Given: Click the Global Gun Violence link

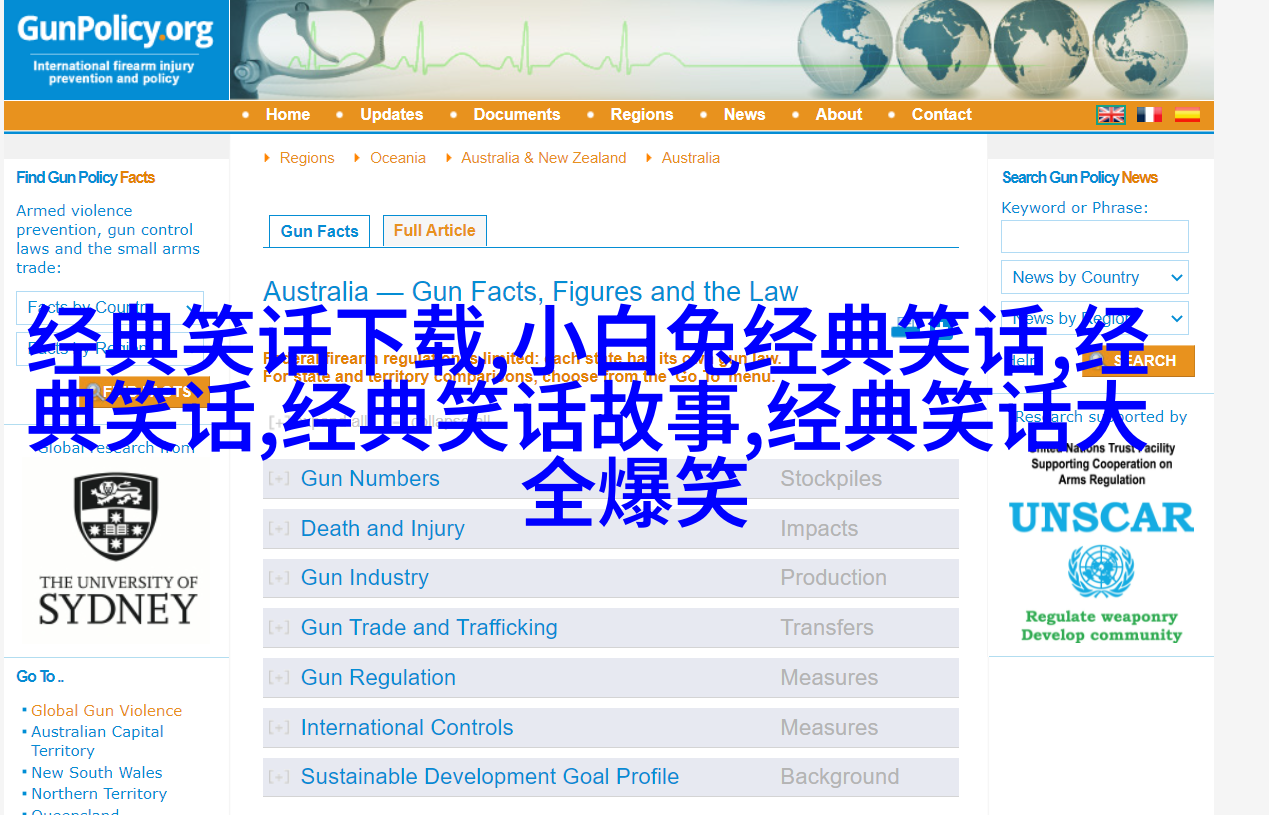Looking at the screenshot, I should (106, 710).
